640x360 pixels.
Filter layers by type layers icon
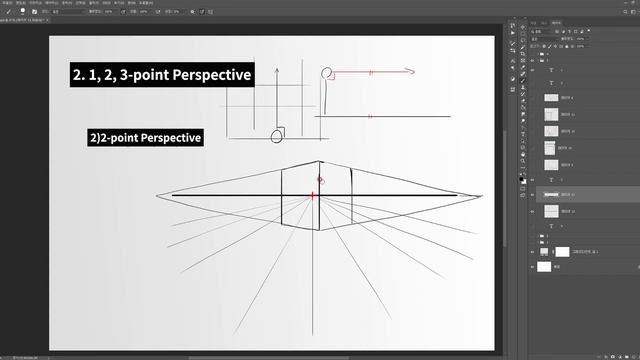569,31
